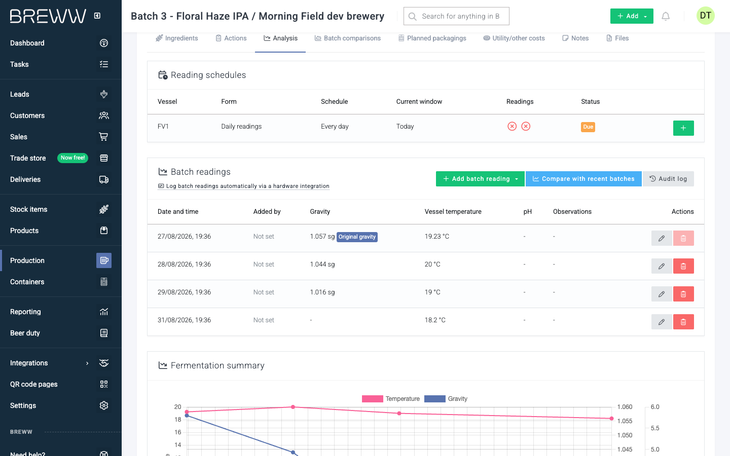This screenshot has width=730, height=456.
Task: Edit the 31/08/2026 reading
Action: [x=661, y=322]
